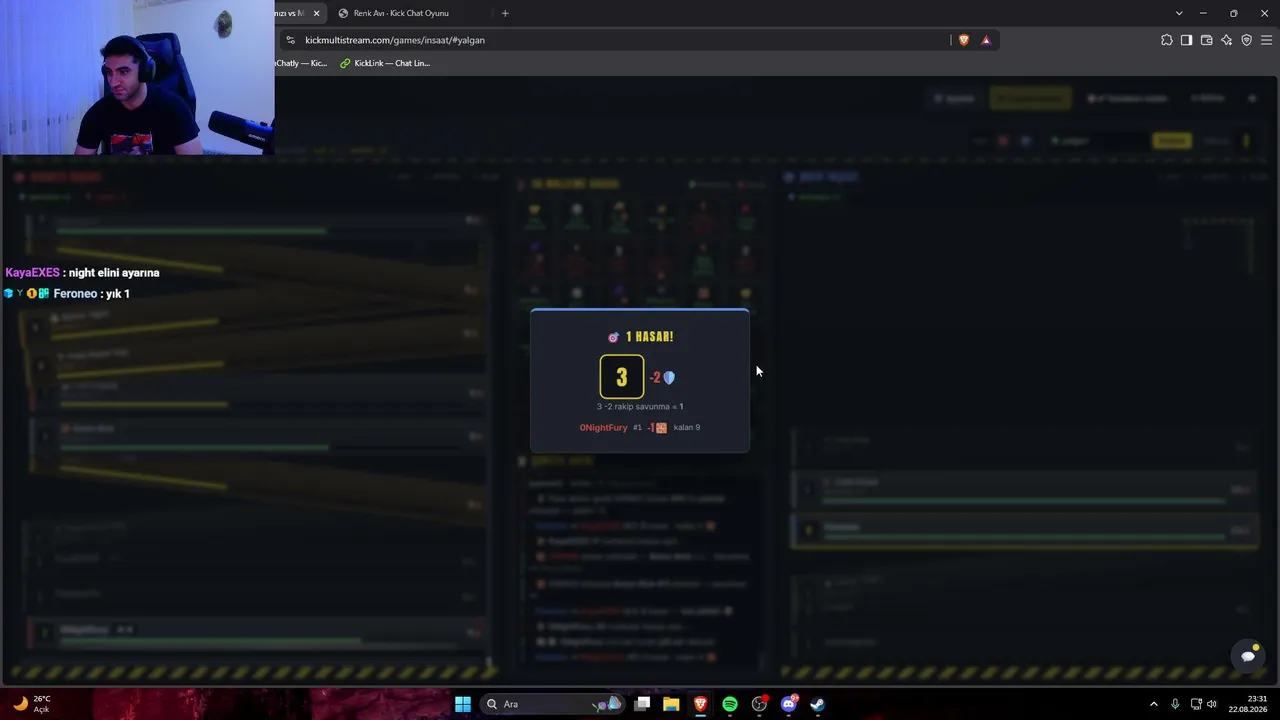This screenshot has height=720, width=1280.
Task: Click the brick wall icon in popup
Action: [x=661, y=427]
